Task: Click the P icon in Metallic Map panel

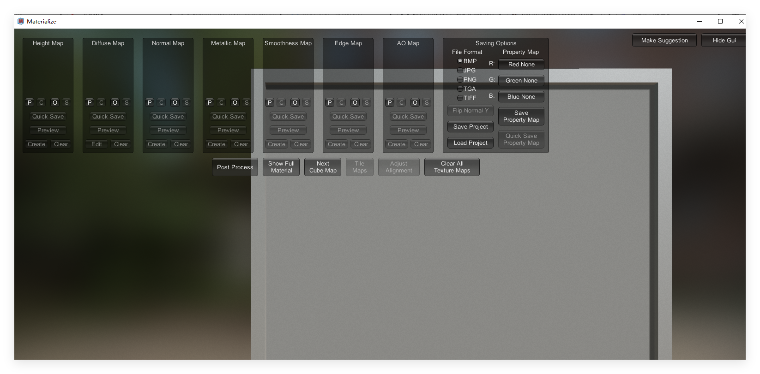Action: (x=210, y=102)
